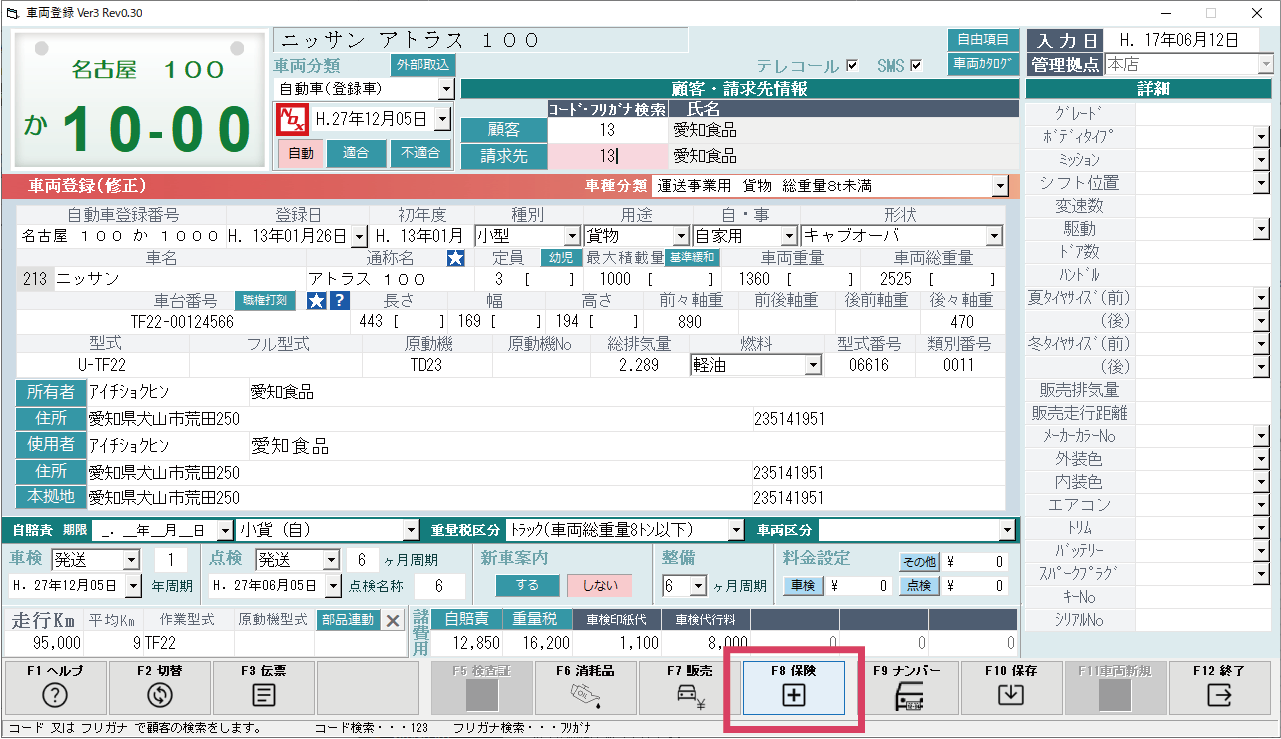The height and width of the screenshot is (739, 1281).
Task: Click 顧客 code field showing 13
Action: (607, 130)
